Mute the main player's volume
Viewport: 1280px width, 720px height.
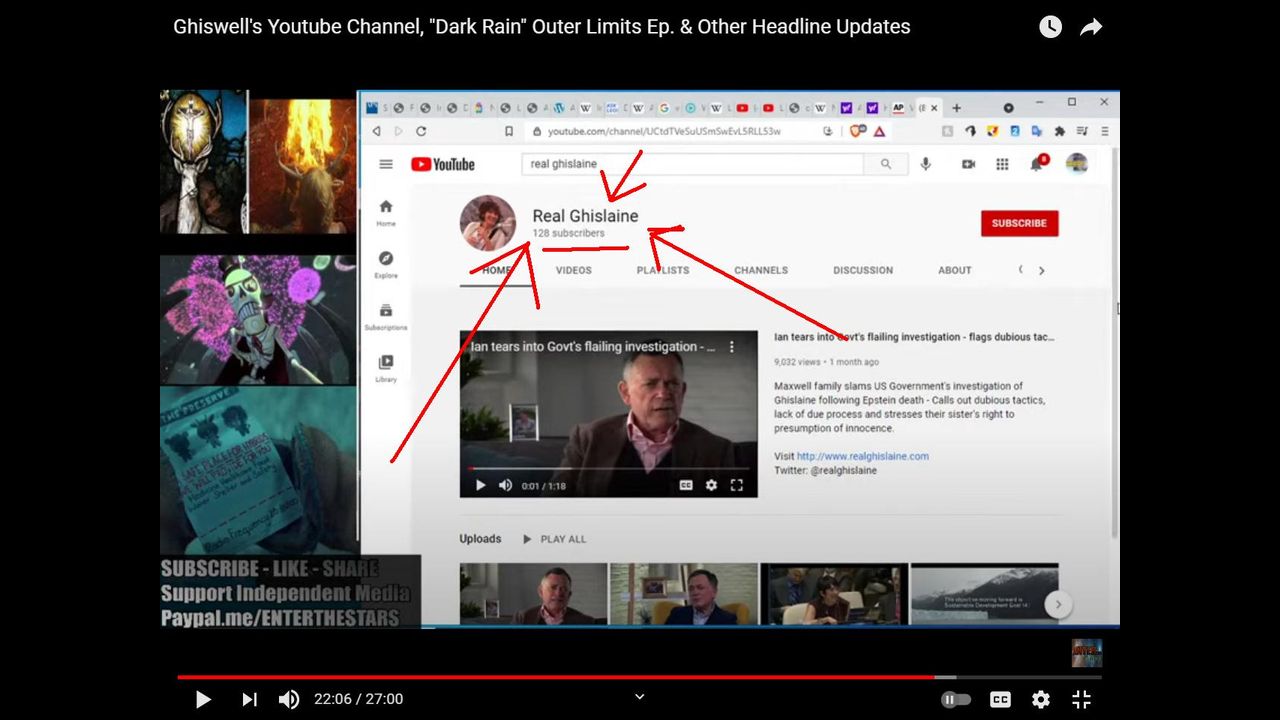coord(289,700)
